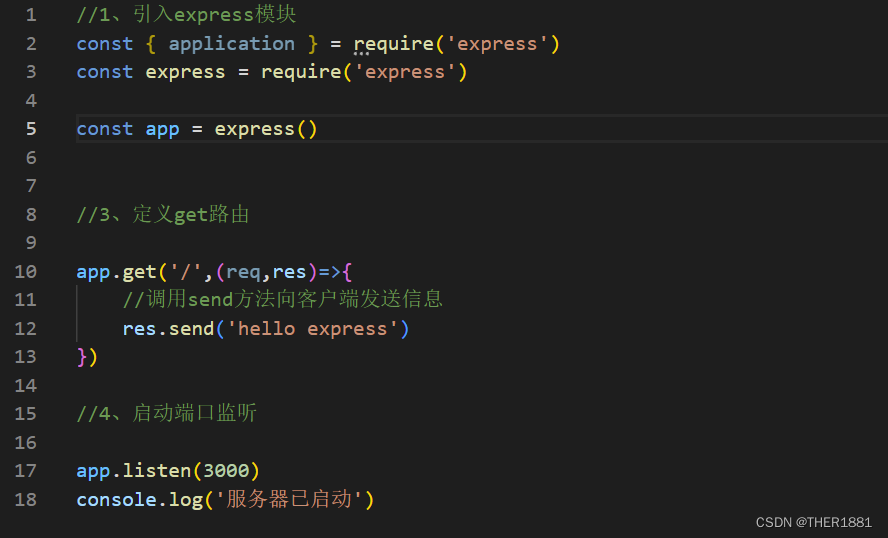
Task: Click line number 18 in the gutter
Action: point(25,499)
